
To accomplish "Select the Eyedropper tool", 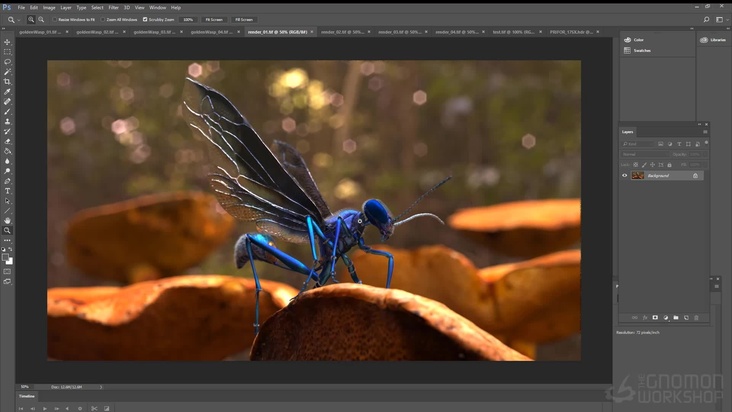I will pyautogui.click(x=7, y=91).
